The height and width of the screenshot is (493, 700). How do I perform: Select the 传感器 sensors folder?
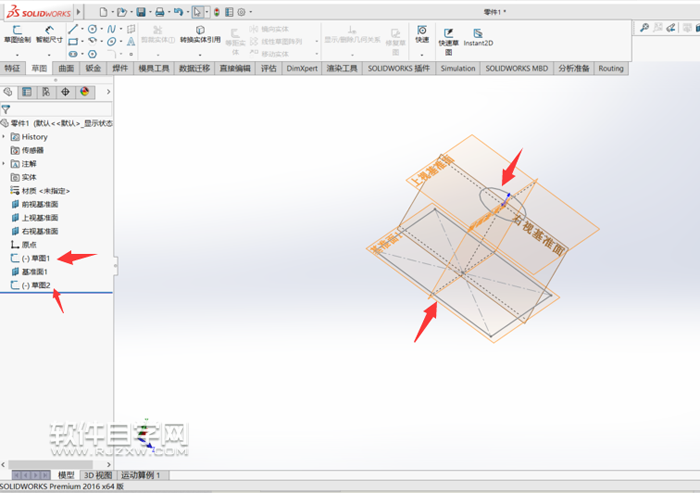tap(27, 150)
